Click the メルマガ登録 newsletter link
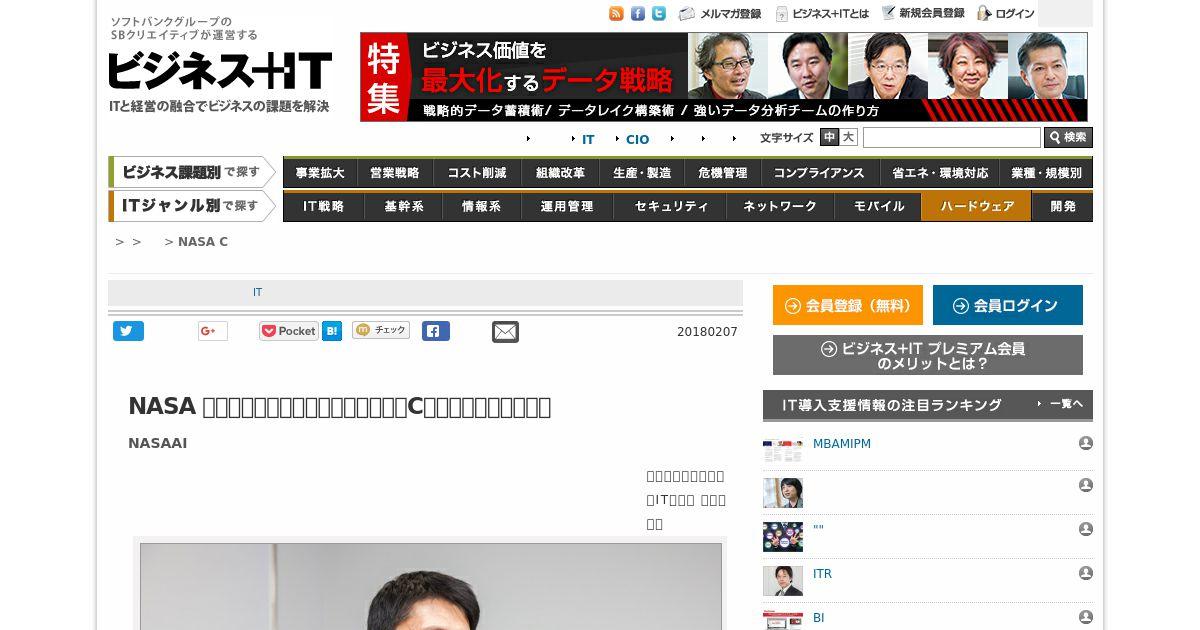 tap(720, 14)
